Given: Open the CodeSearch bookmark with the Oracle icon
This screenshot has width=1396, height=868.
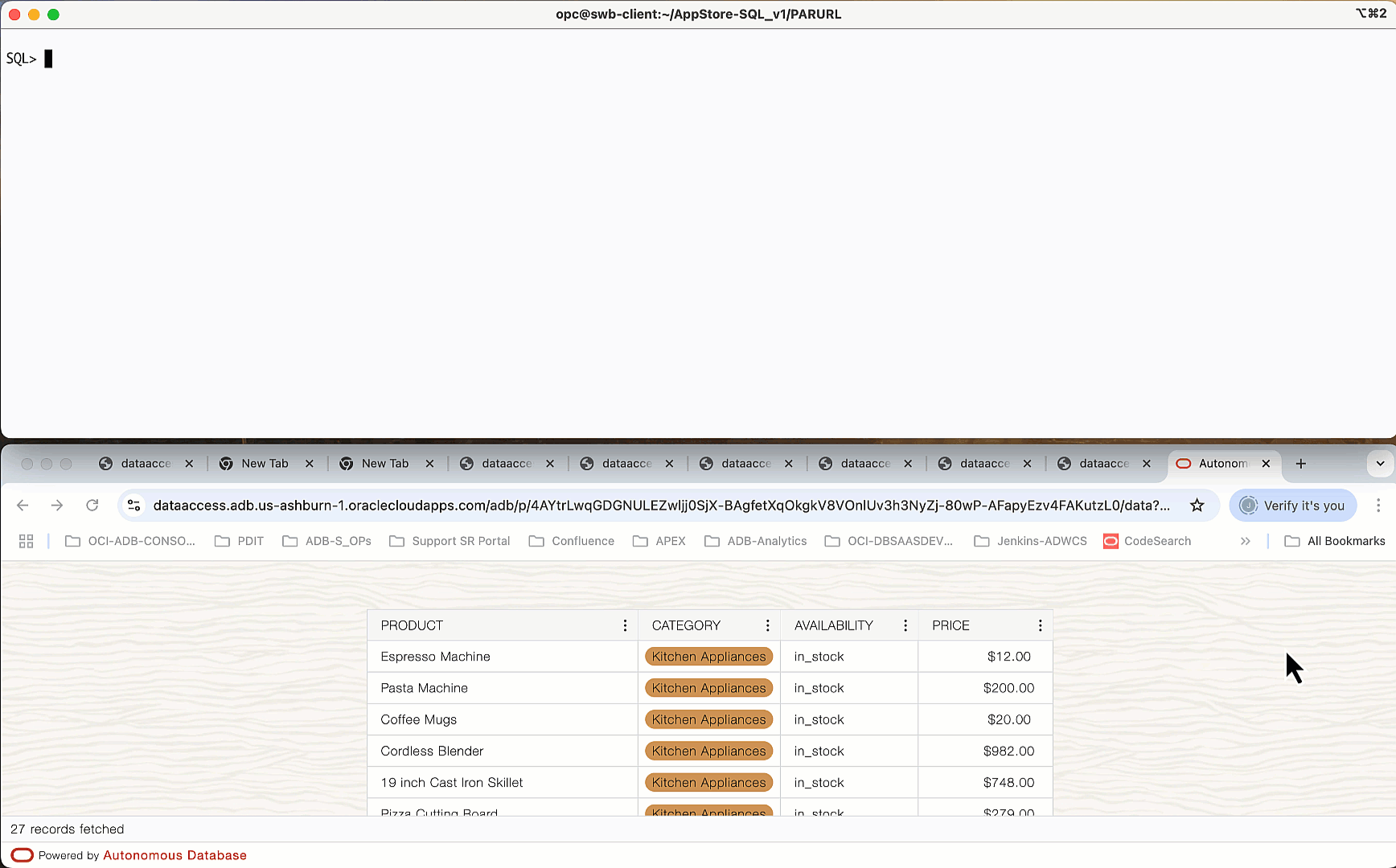Looking at the screenshot, I should click(x=1148, y=541).
